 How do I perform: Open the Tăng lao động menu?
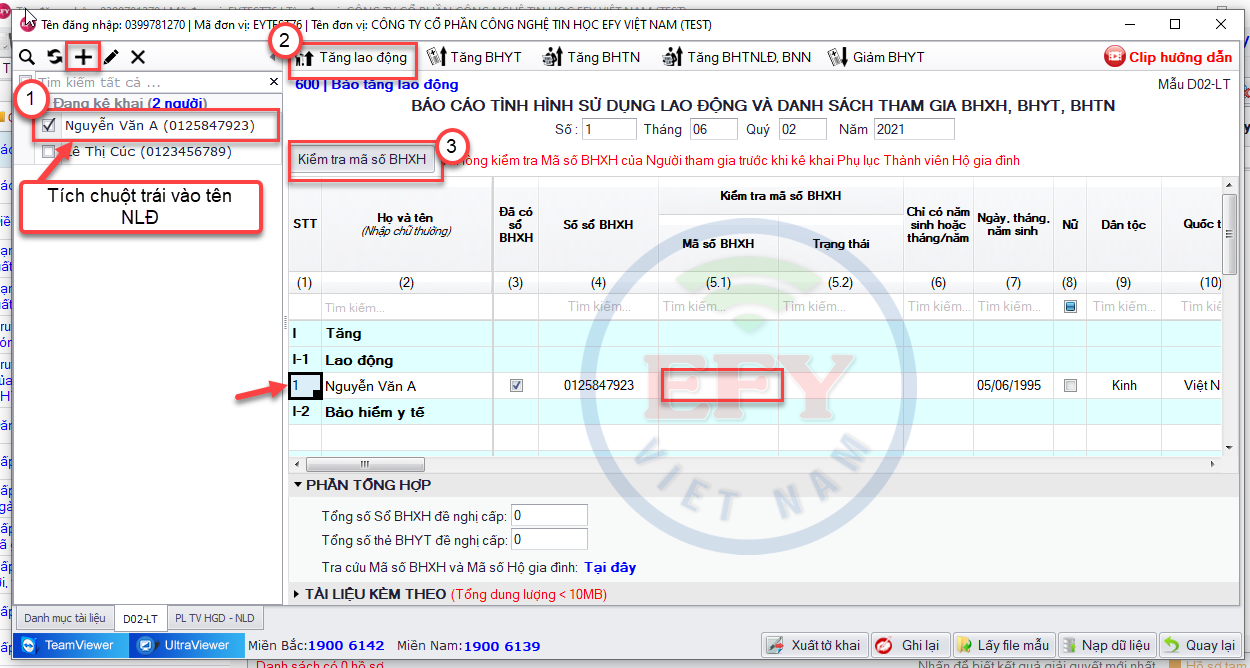[x=352, y=57]
